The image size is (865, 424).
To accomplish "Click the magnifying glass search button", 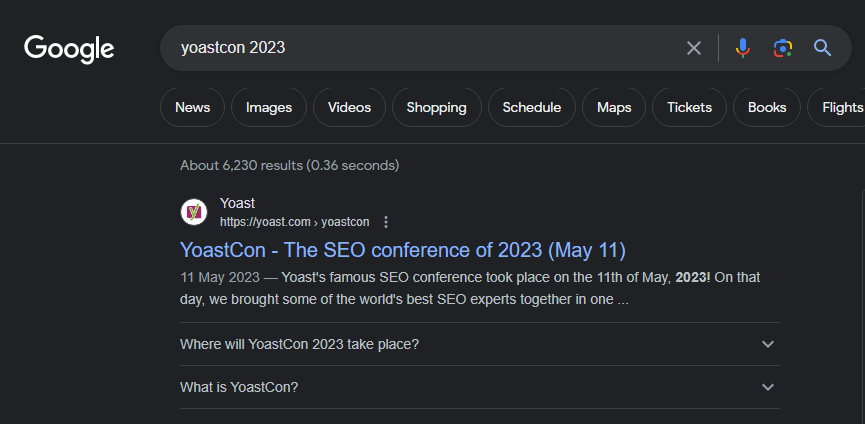I will click(823, 48).
